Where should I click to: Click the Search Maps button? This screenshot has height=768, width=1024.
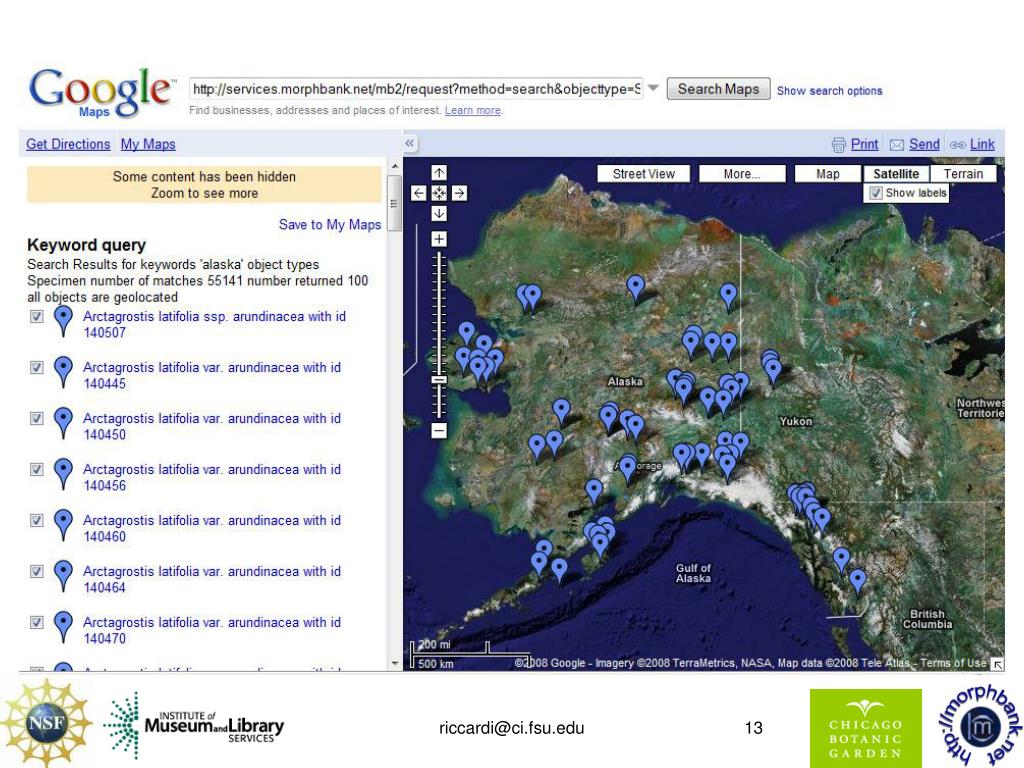pos(718,89)
